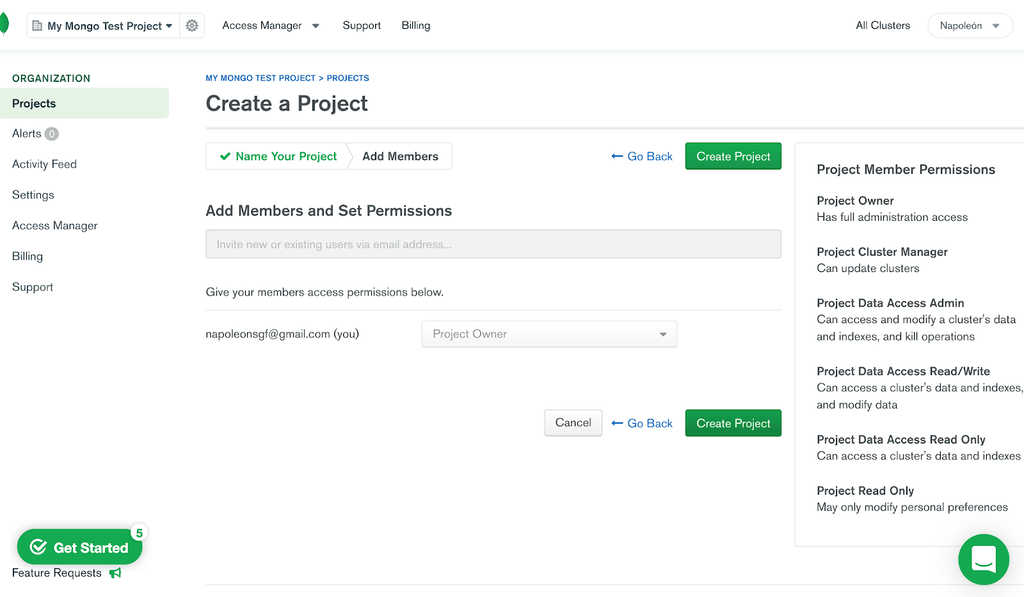
Task: Open the Intercom chat bubble
Action: [983, 559]
